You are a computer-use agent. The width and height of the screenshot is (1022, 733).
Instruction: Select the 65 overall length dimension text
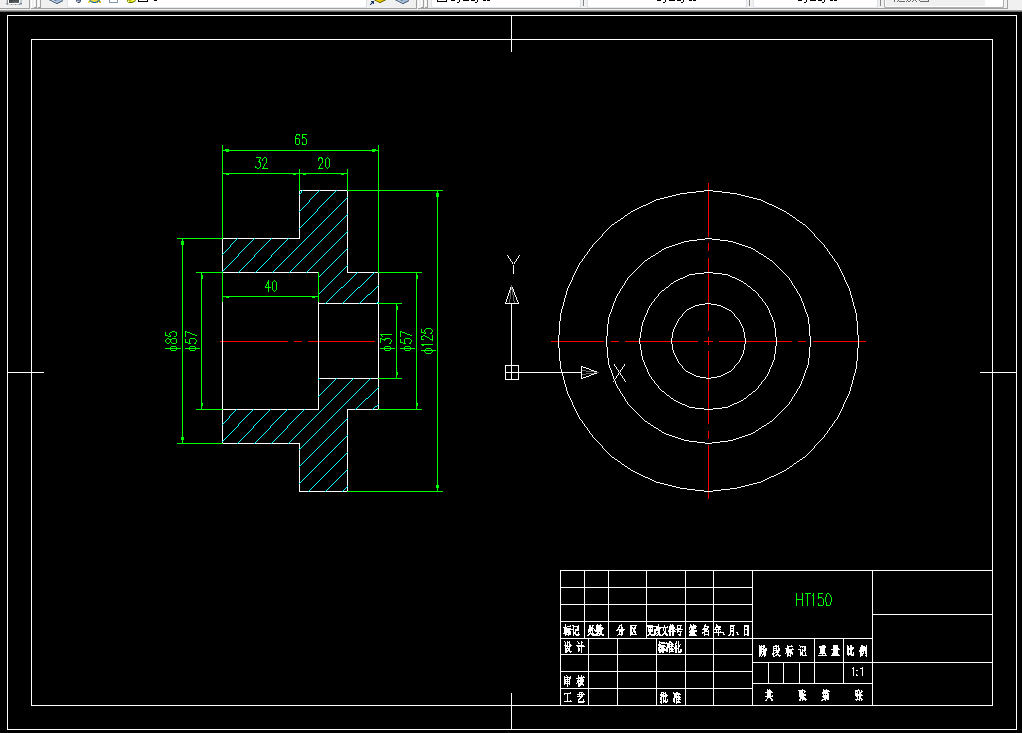[300, 140]
